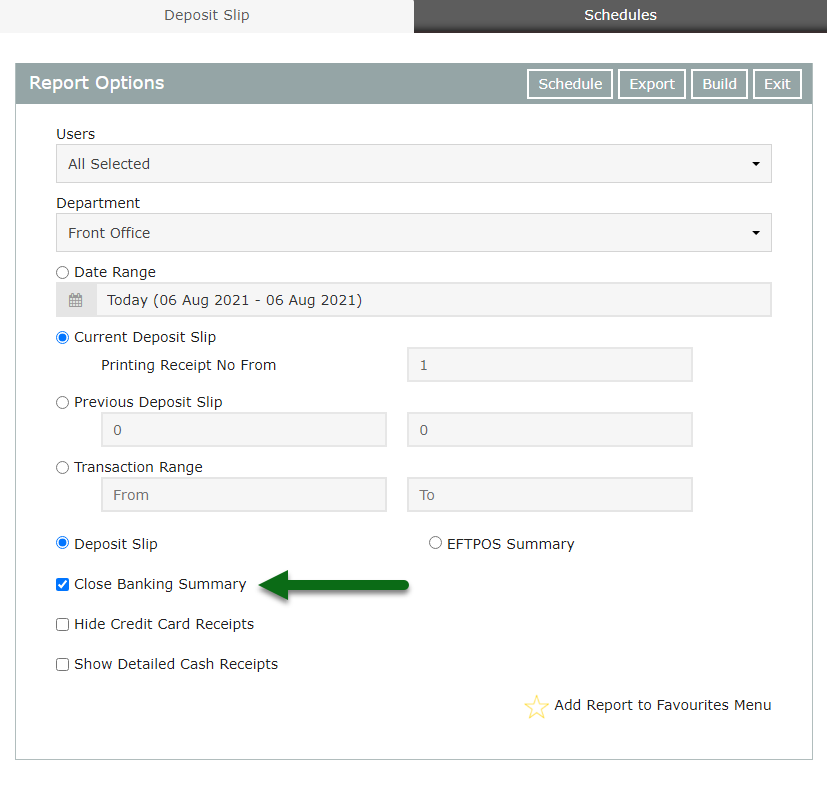Open the Deposit Slip tab
The image size is (827, 787).
pyautogui.click(x=207, y=15)
